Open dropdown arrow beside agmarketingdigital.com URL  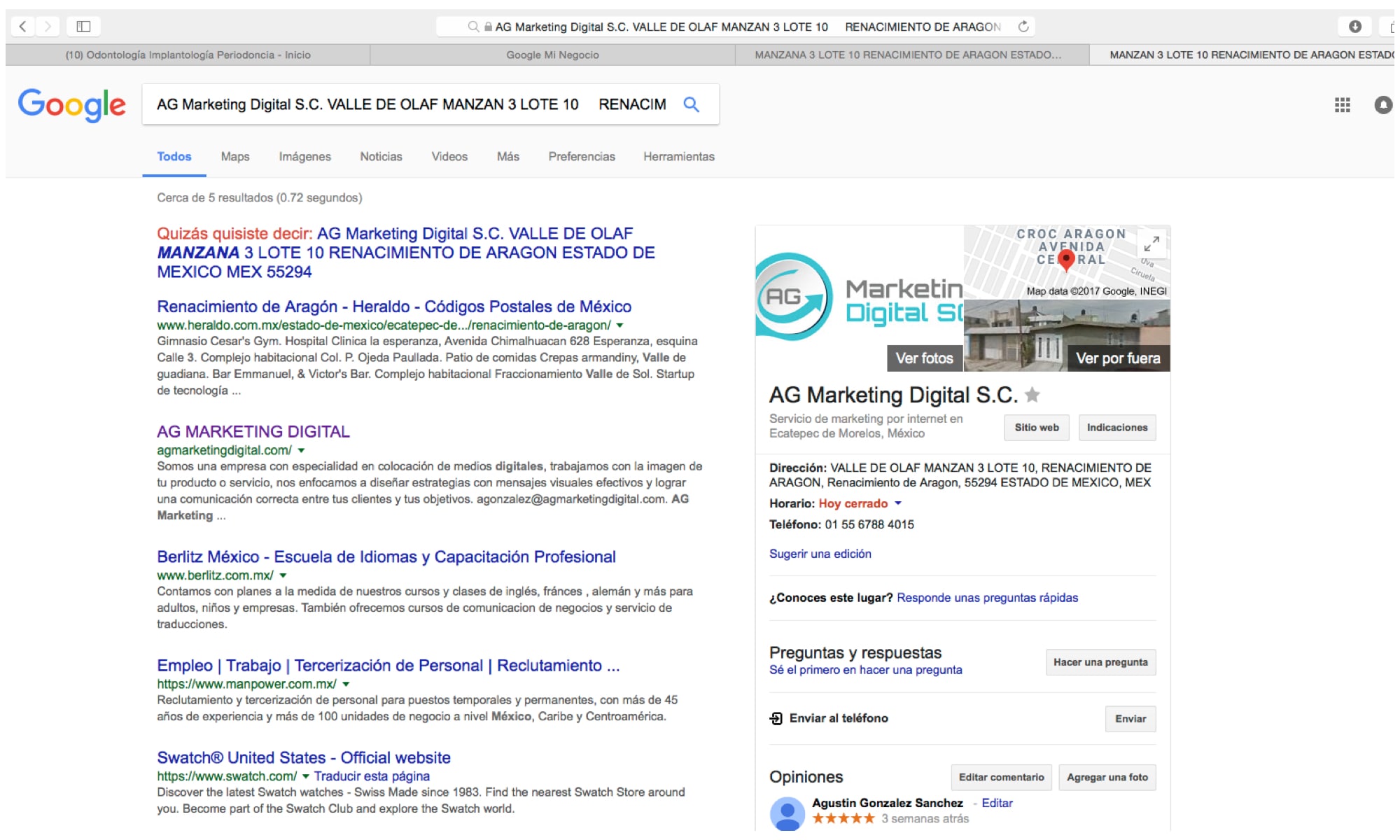click(x=302, y=451)
